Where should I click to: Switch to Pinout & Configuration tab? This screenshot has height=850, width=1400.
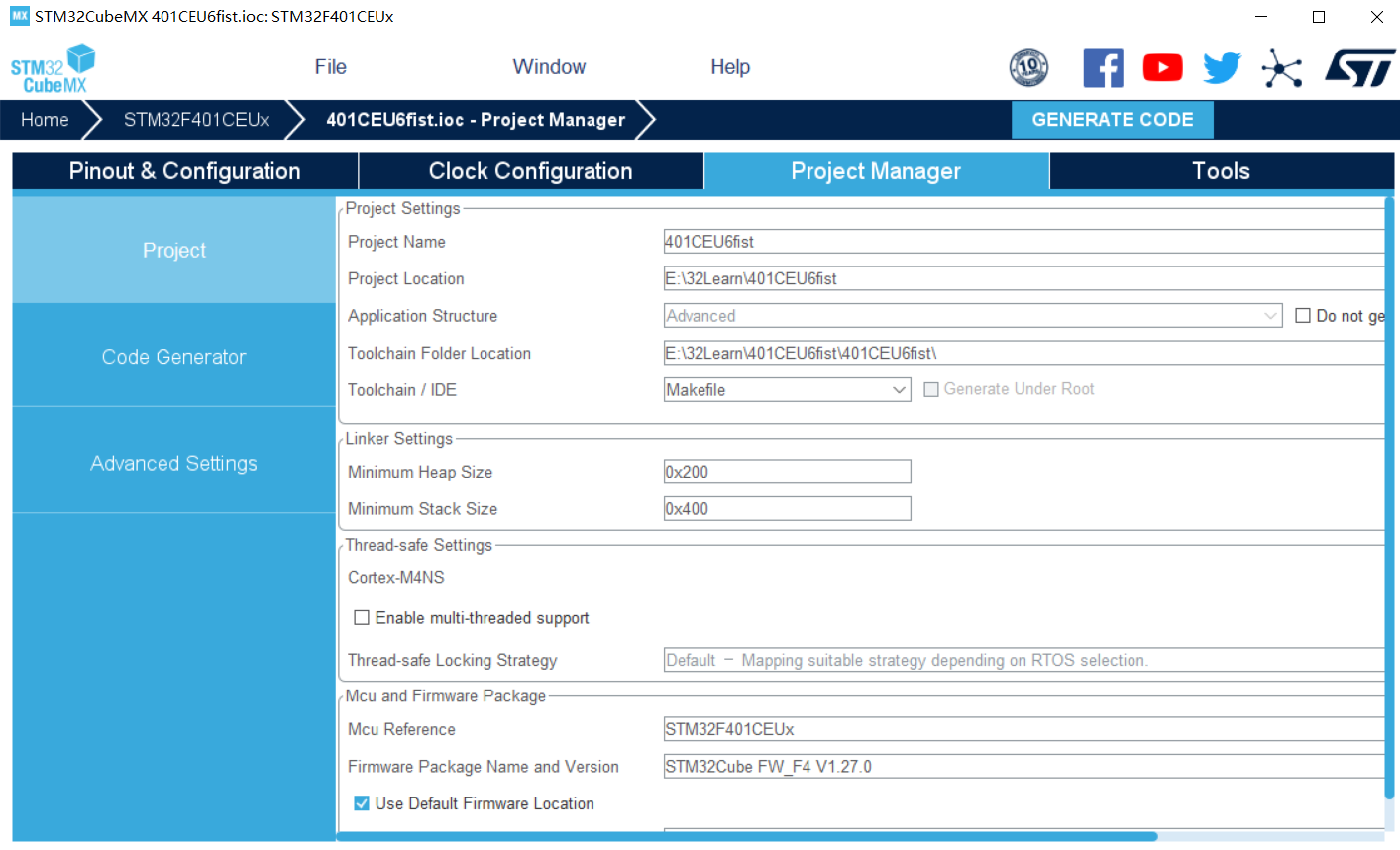185,171
